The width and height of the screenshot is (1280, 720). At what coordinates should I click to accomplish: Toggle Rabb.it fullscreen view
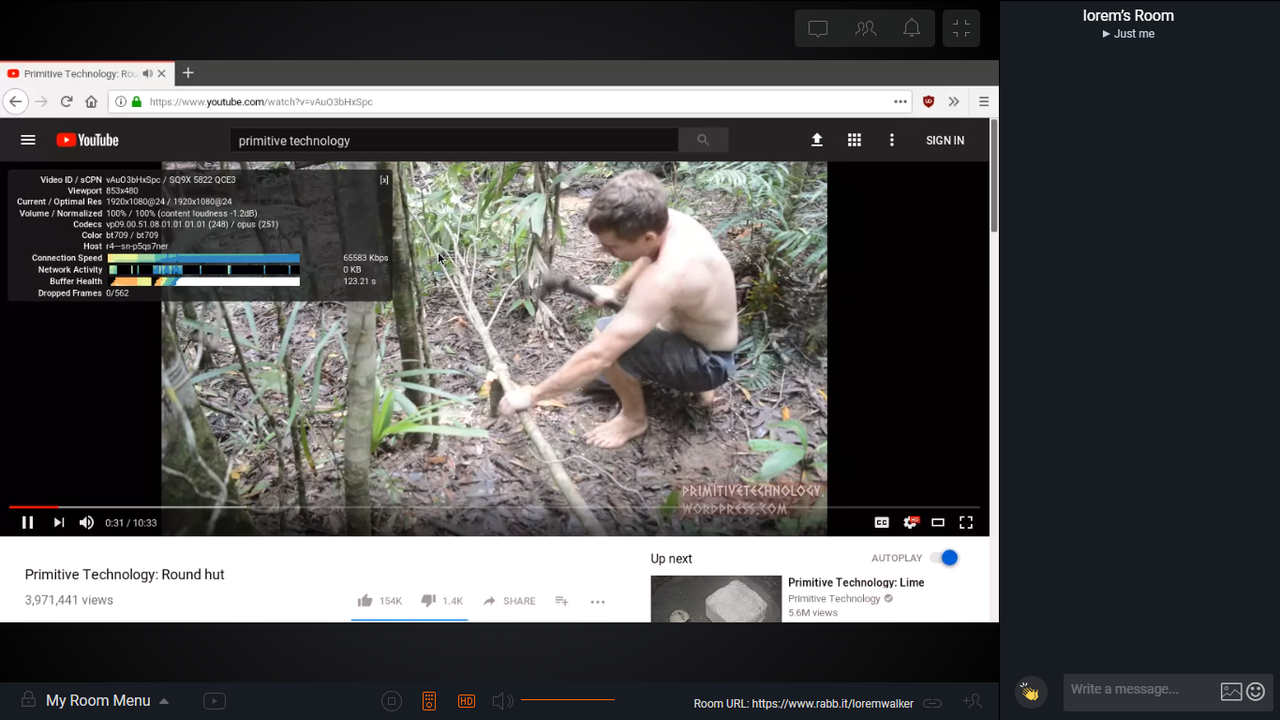961,29
